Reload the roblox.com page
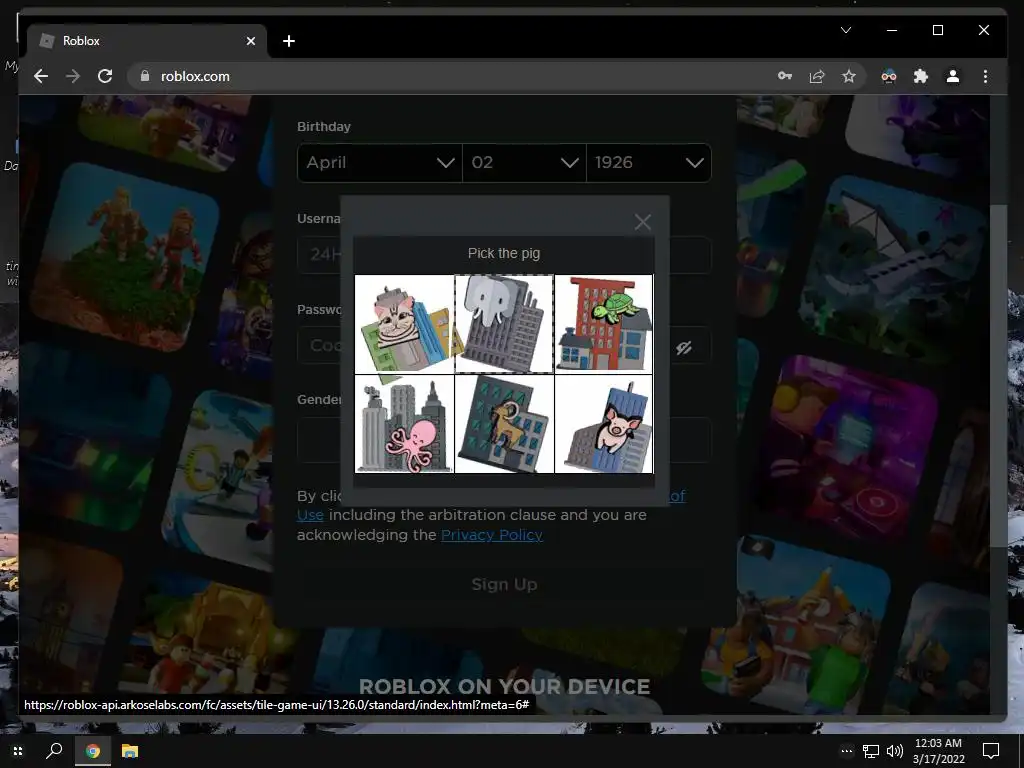 coord(104,76)
